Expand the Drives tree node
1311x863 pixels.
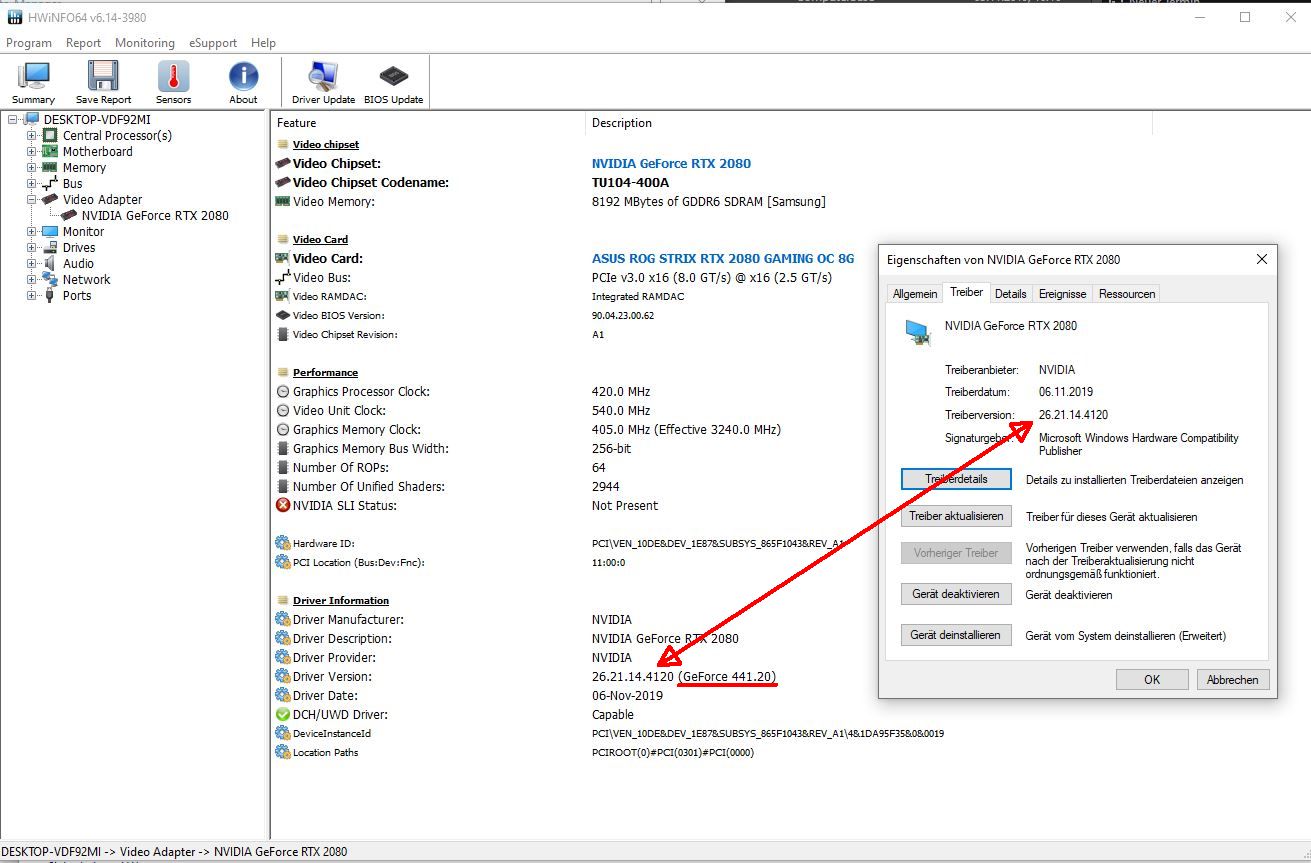pyautogui.click(x=32, y=248)
